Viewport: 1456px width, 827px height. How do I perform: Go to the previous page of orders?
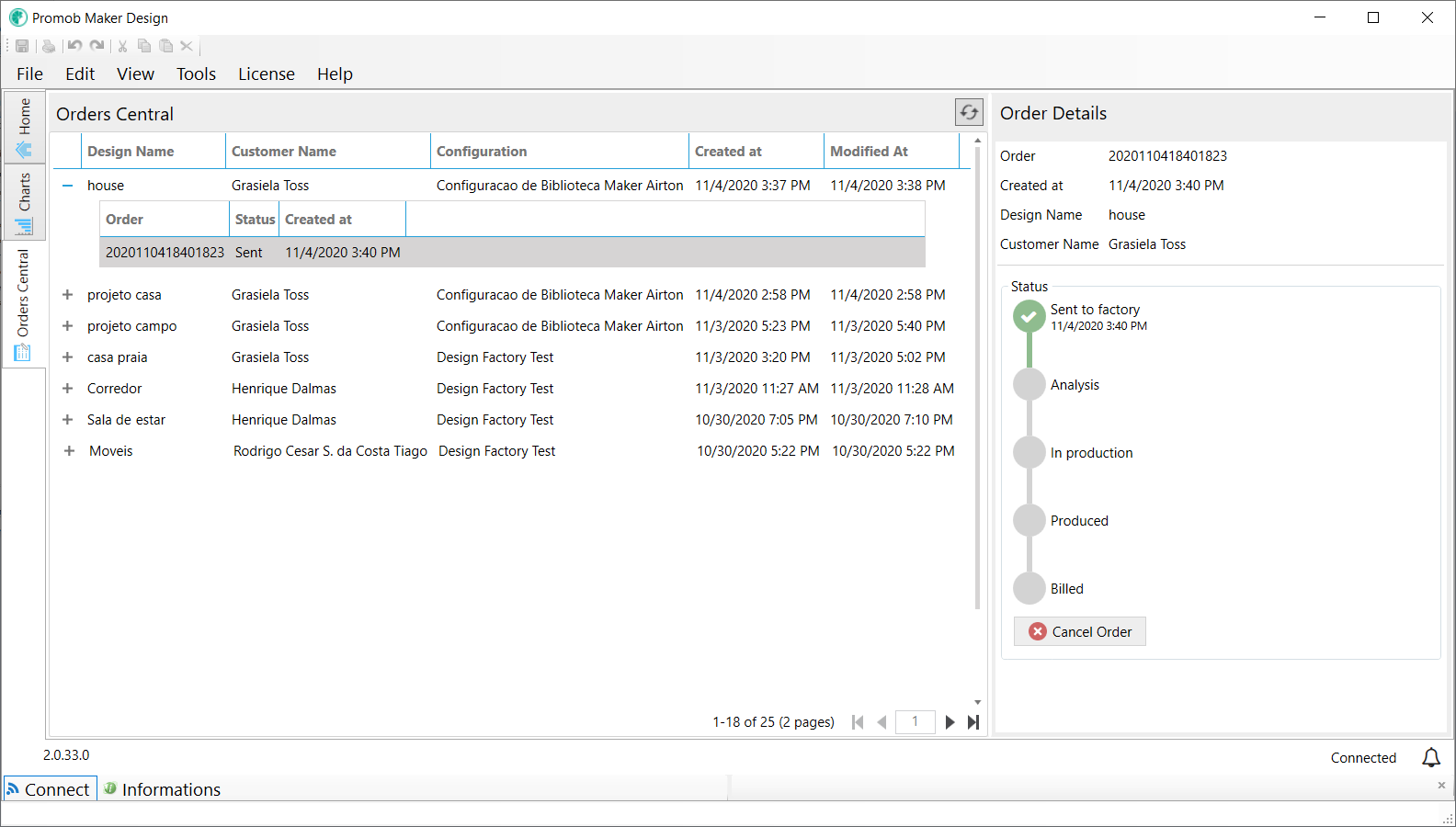pyautogui.click(x=882, y=722)
